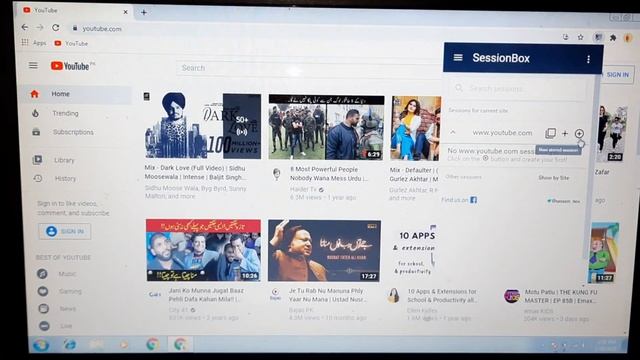This screenshot has width=640, height=360.
Task: Open the YouTube bookmark in bookmarks bar
Action: coord(71,43)
